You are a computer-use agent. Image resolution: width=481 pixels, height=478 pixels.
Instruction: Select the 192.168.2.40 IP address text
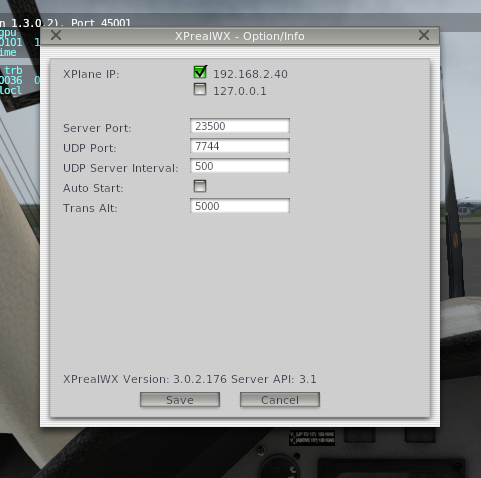[250, 74]
